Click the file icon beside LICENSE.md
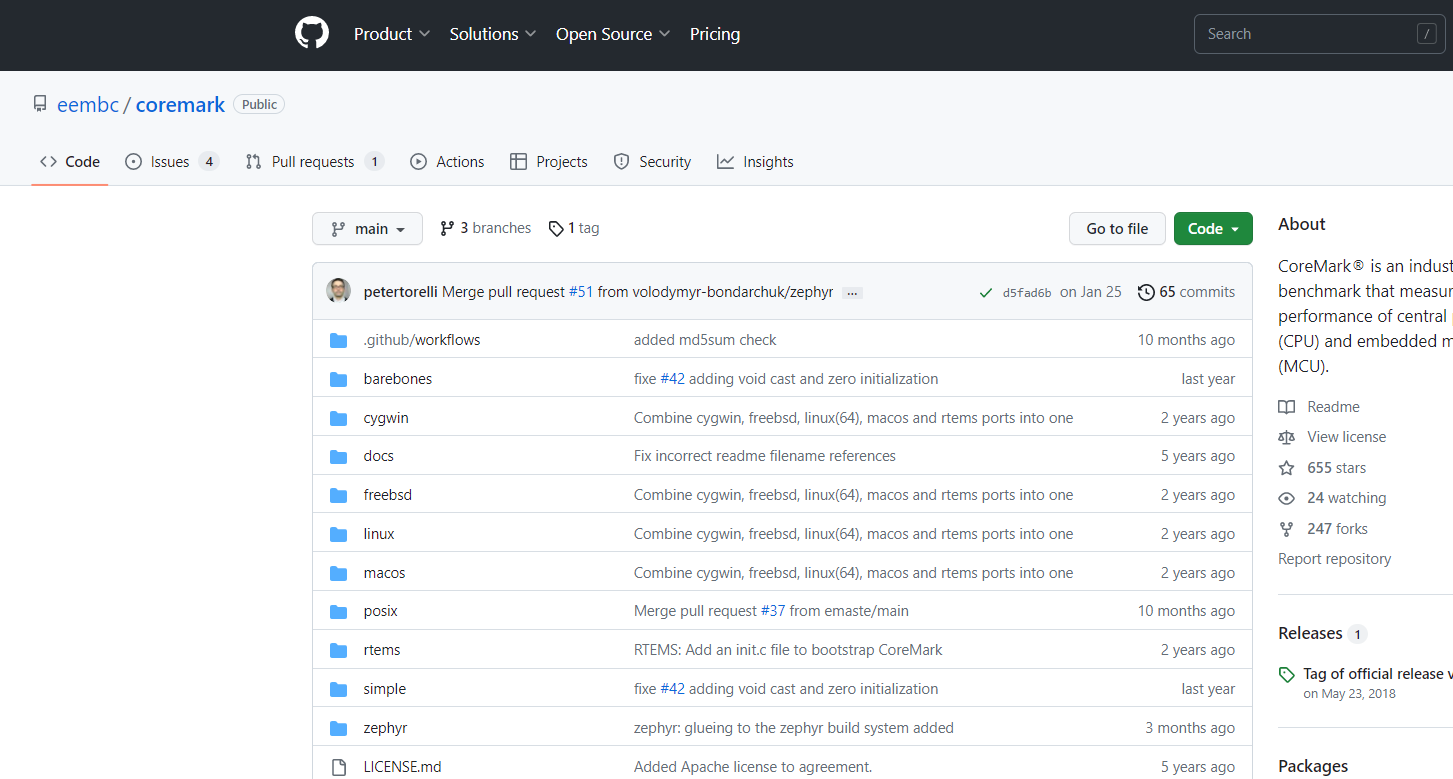Screen dimensions: 1453x779 pyautogui.click(x=339, y=767)
